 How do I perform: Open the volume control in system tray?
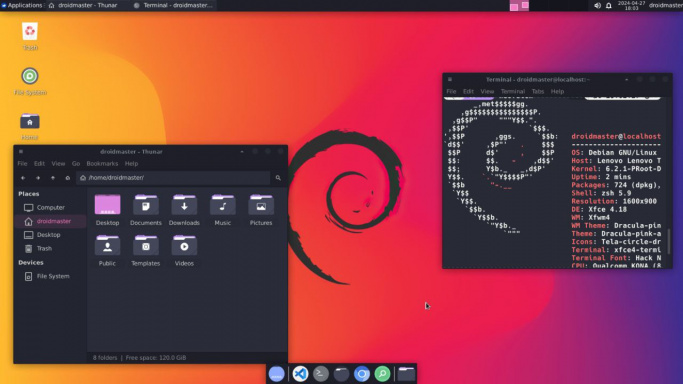click(x=597, y=5)
